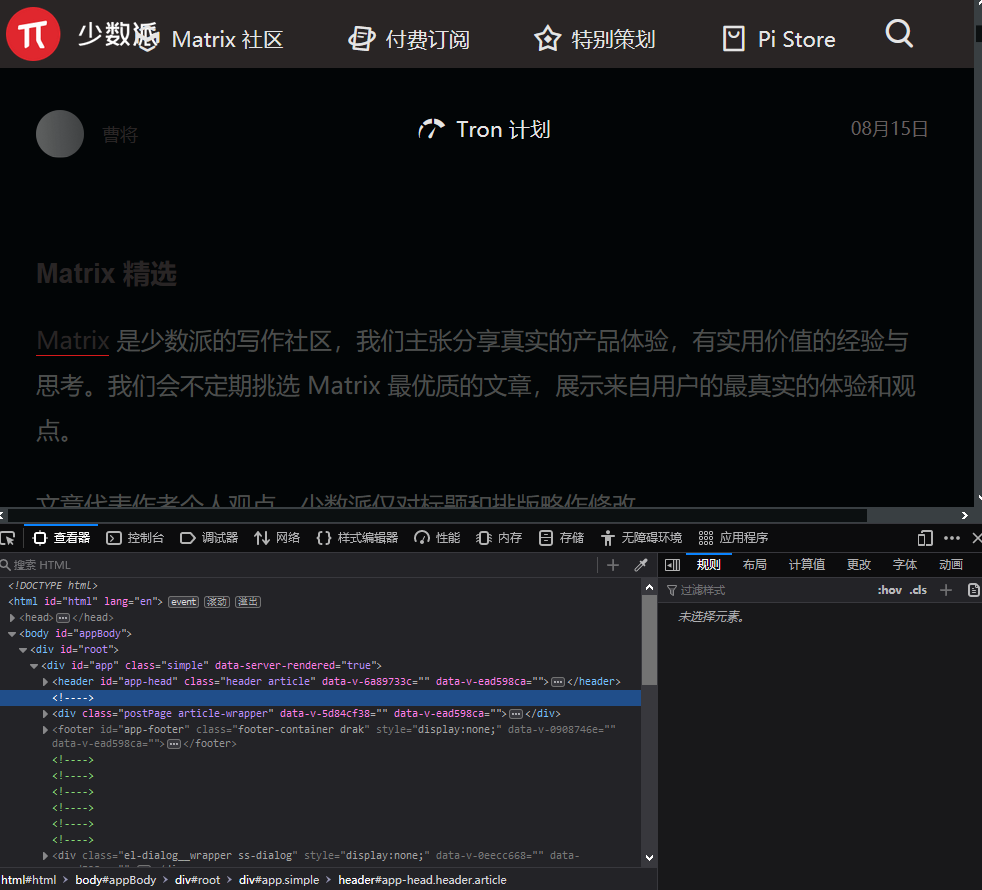This screenshot has height=890, width=982.
Task: Click the event badge on html element
Action: click(183, 602)
